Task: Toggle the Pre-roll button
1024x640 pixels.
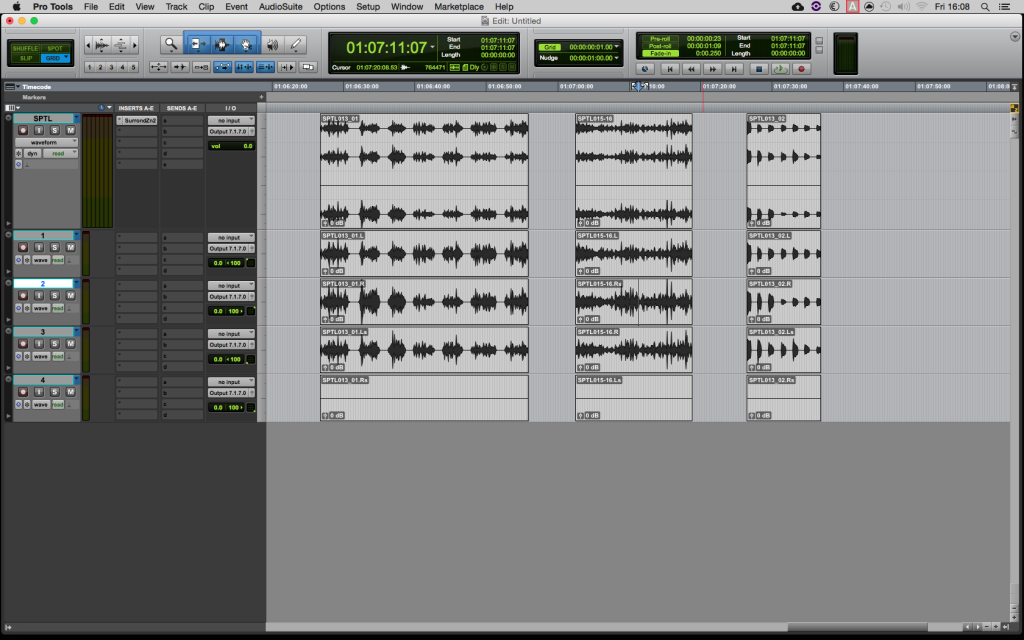Action: coord(660,39)
